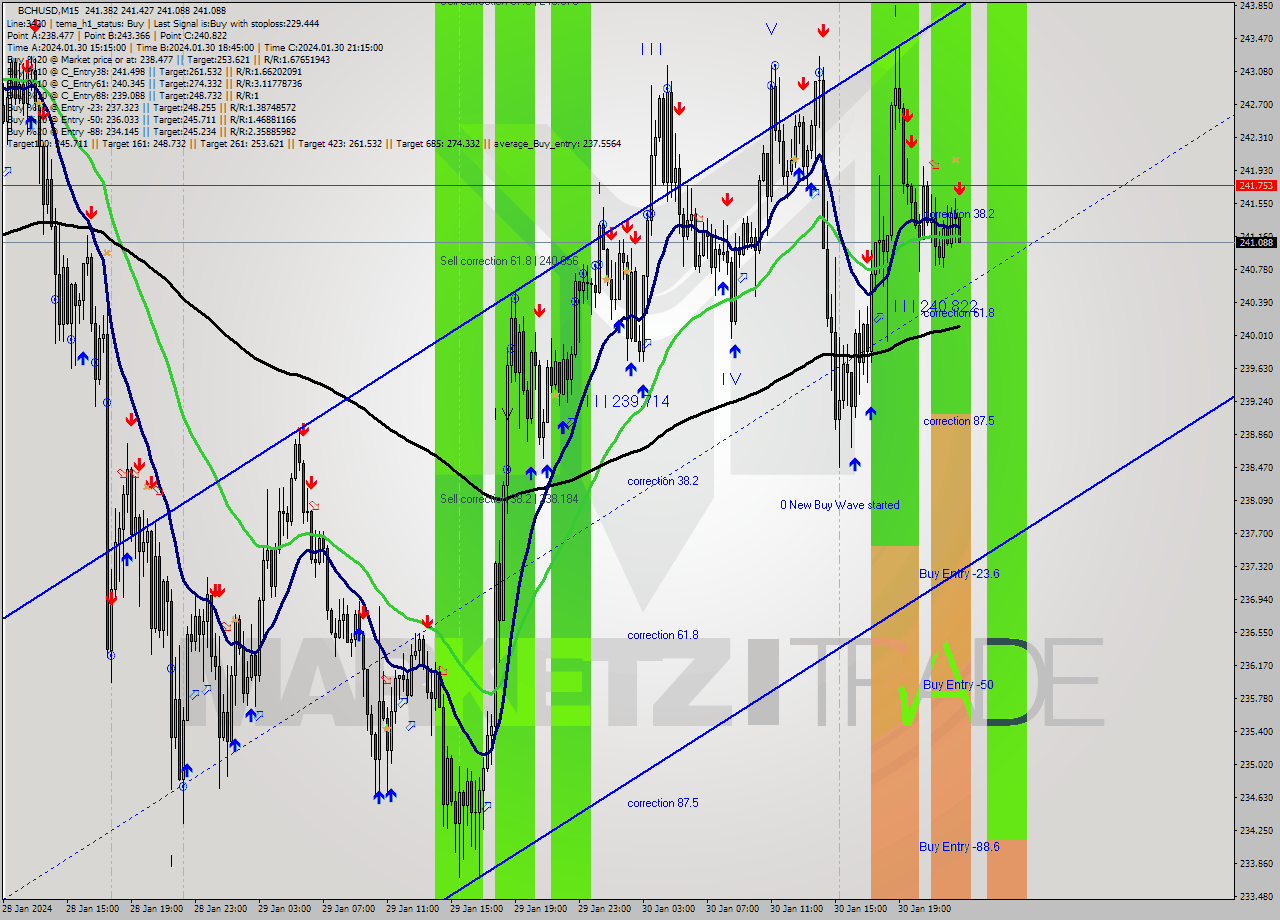Click the '28 Jan 15:00' time label
The image size is (1280, 920).
(93, 910)
